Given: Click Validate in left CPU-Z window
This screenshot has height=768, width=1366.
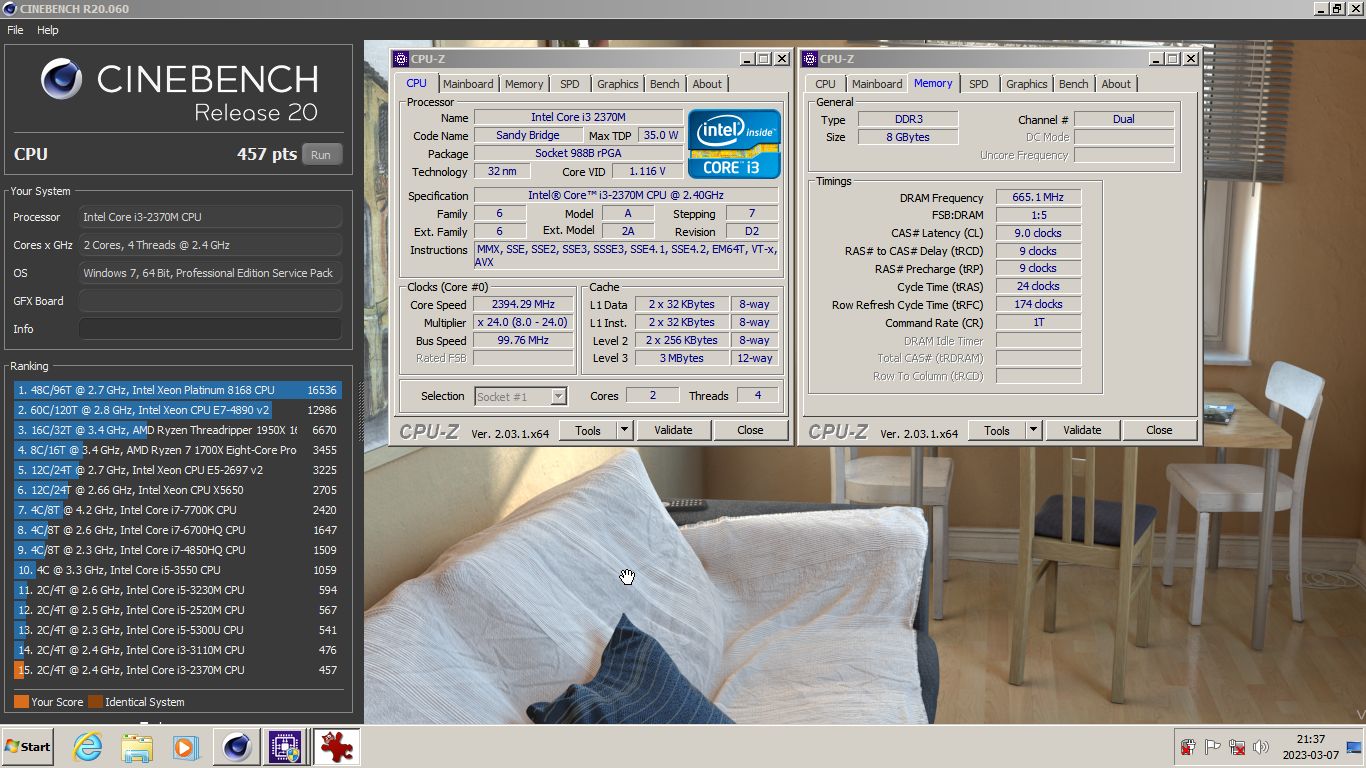Looking at the screenshot, I should (x=673, y=430).
